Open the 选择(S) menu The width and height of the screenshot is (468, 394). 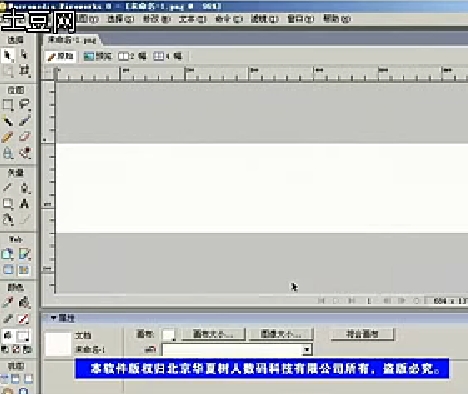coord(120,19)
